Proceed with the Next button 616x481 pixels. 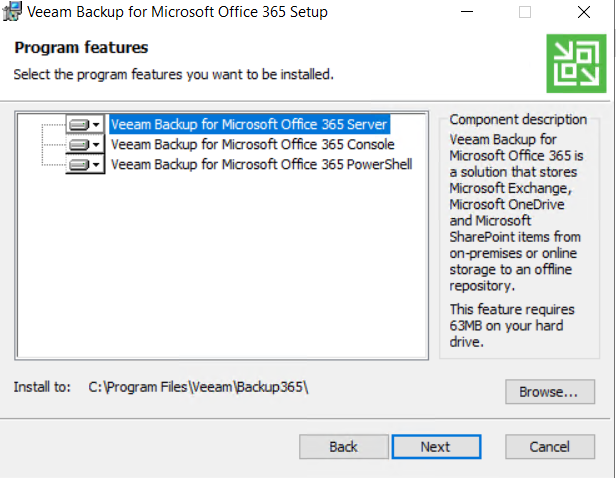436,446
